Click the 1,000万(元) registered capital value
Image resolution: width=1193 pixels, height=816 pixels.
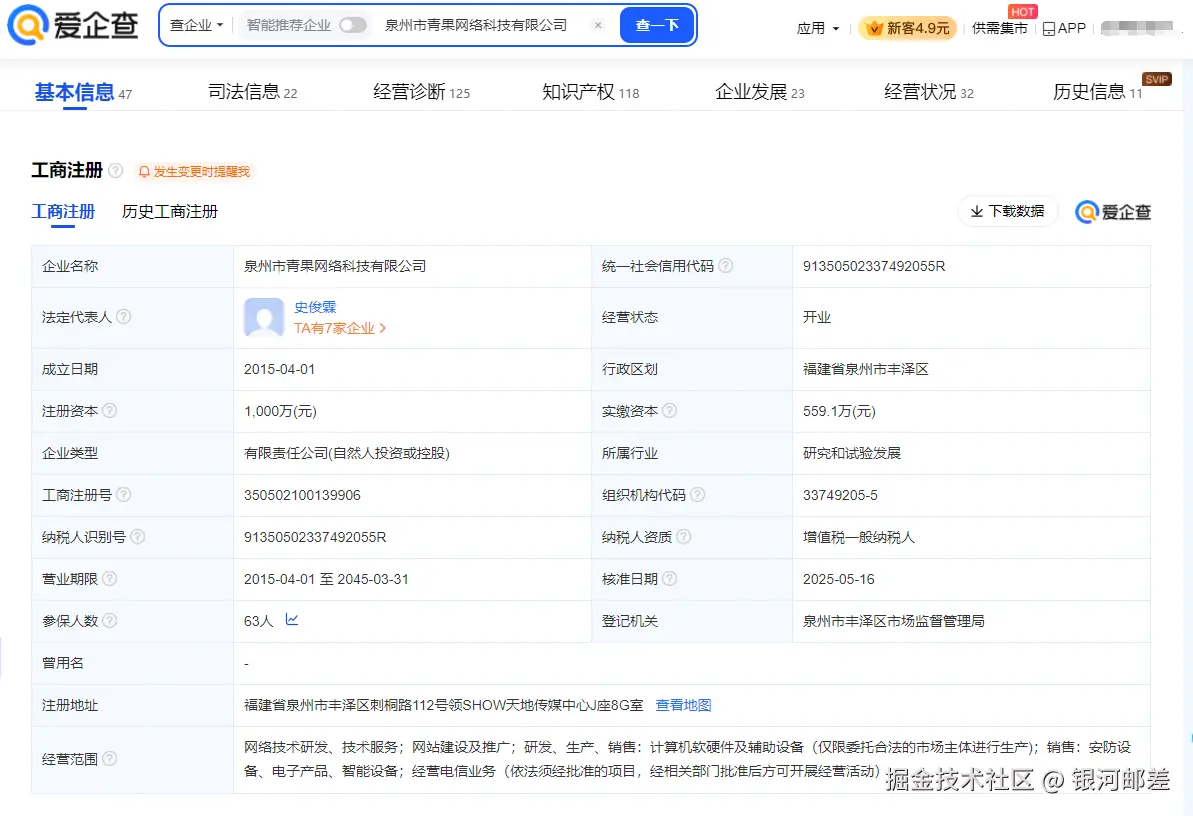280,411
